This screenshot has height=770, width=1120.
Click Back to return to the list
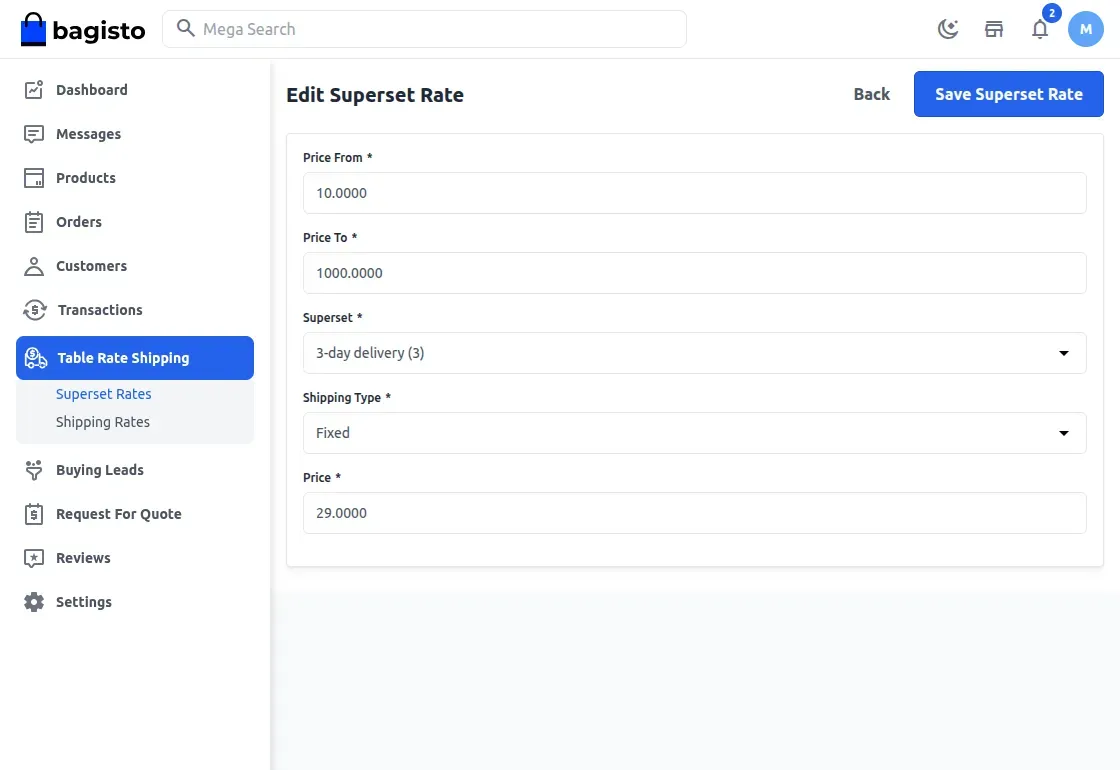(x=871, y=93)
